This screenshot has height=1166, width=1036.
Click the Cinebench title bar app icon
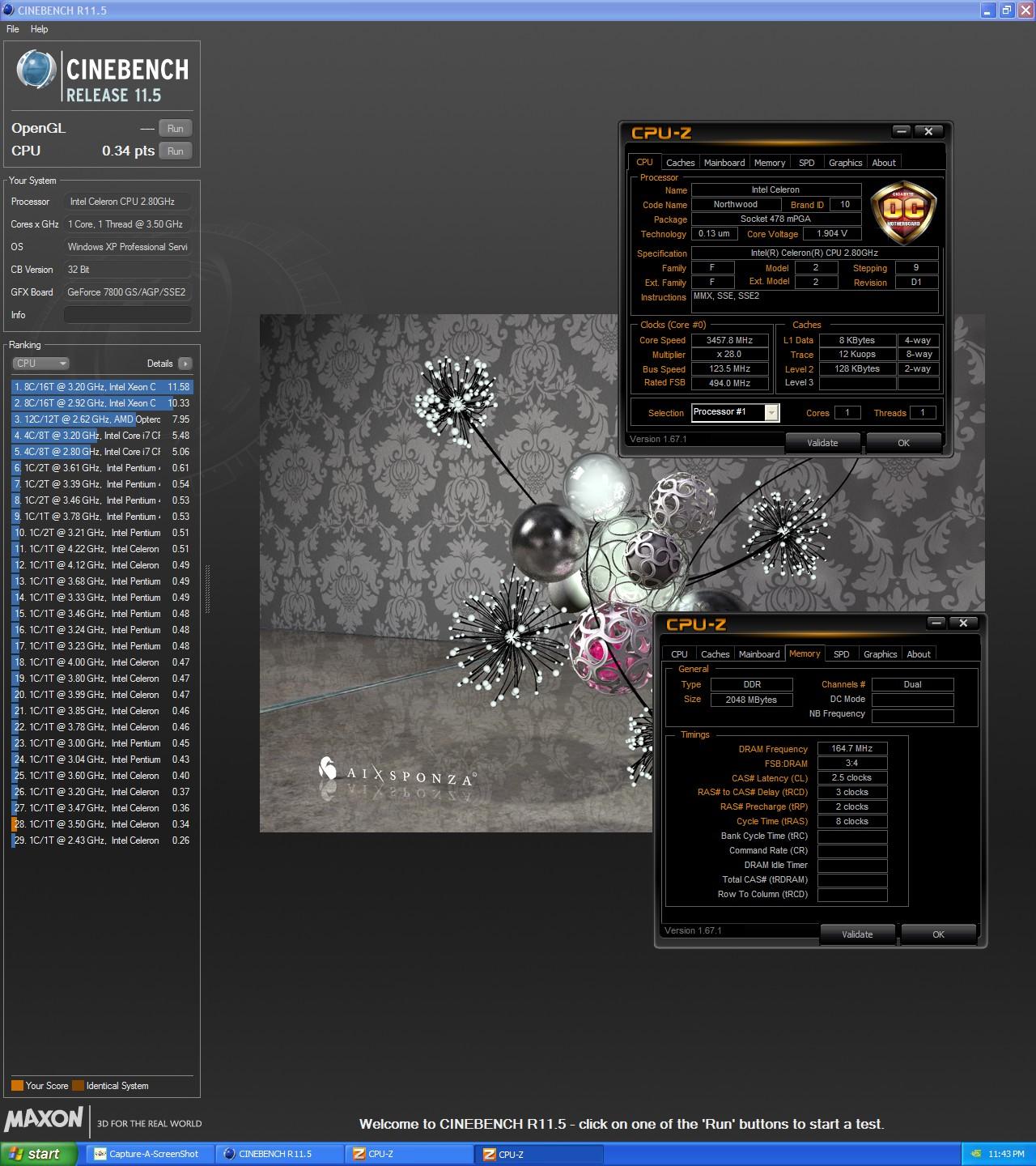(9, 10)
